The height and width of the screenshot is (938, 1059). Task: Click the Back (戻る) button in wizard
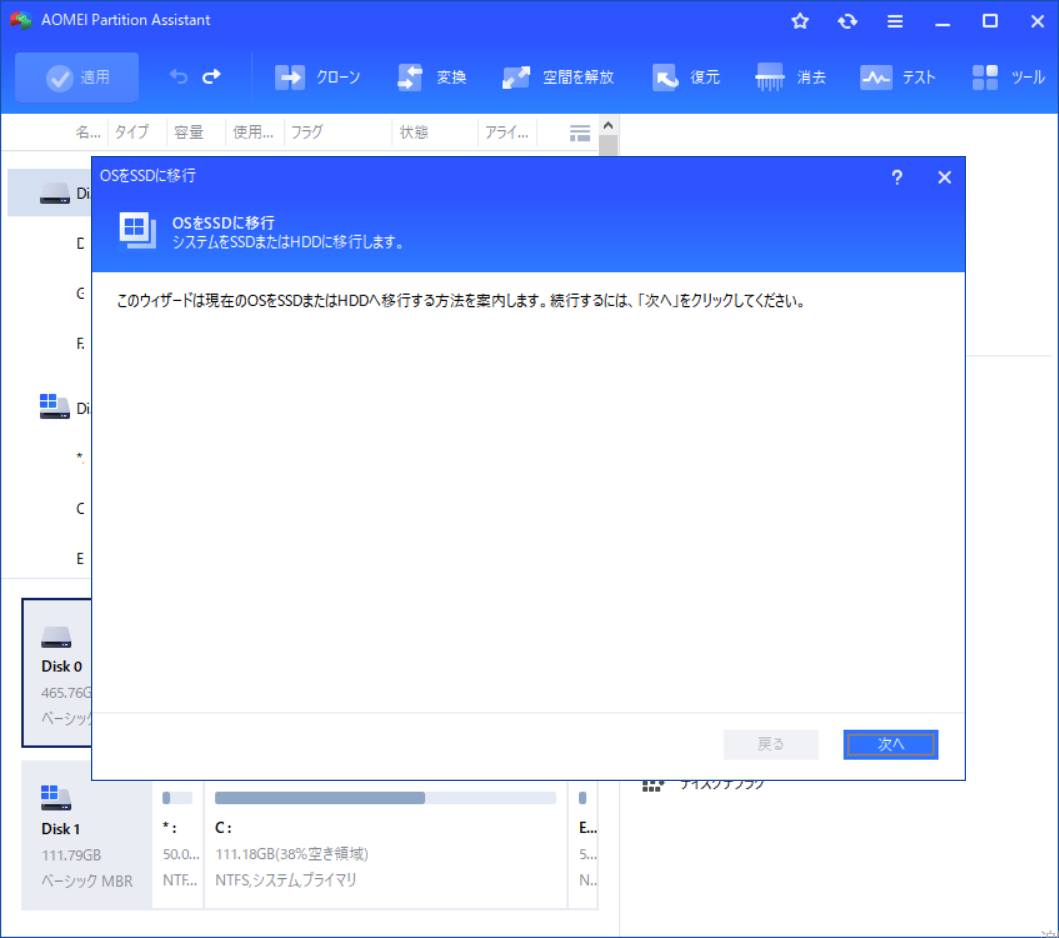pyautogui.click(x=771, y=744)
